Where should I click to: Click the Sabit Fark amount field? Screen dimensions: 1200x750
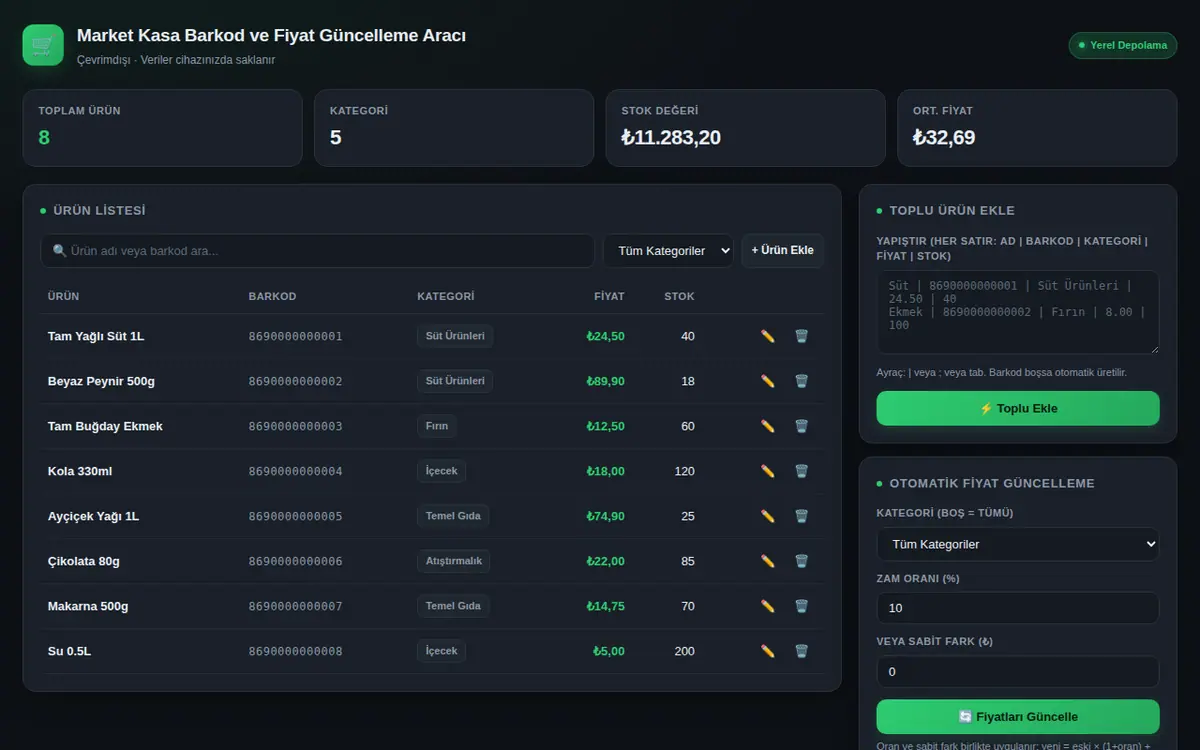[1018, 672]
